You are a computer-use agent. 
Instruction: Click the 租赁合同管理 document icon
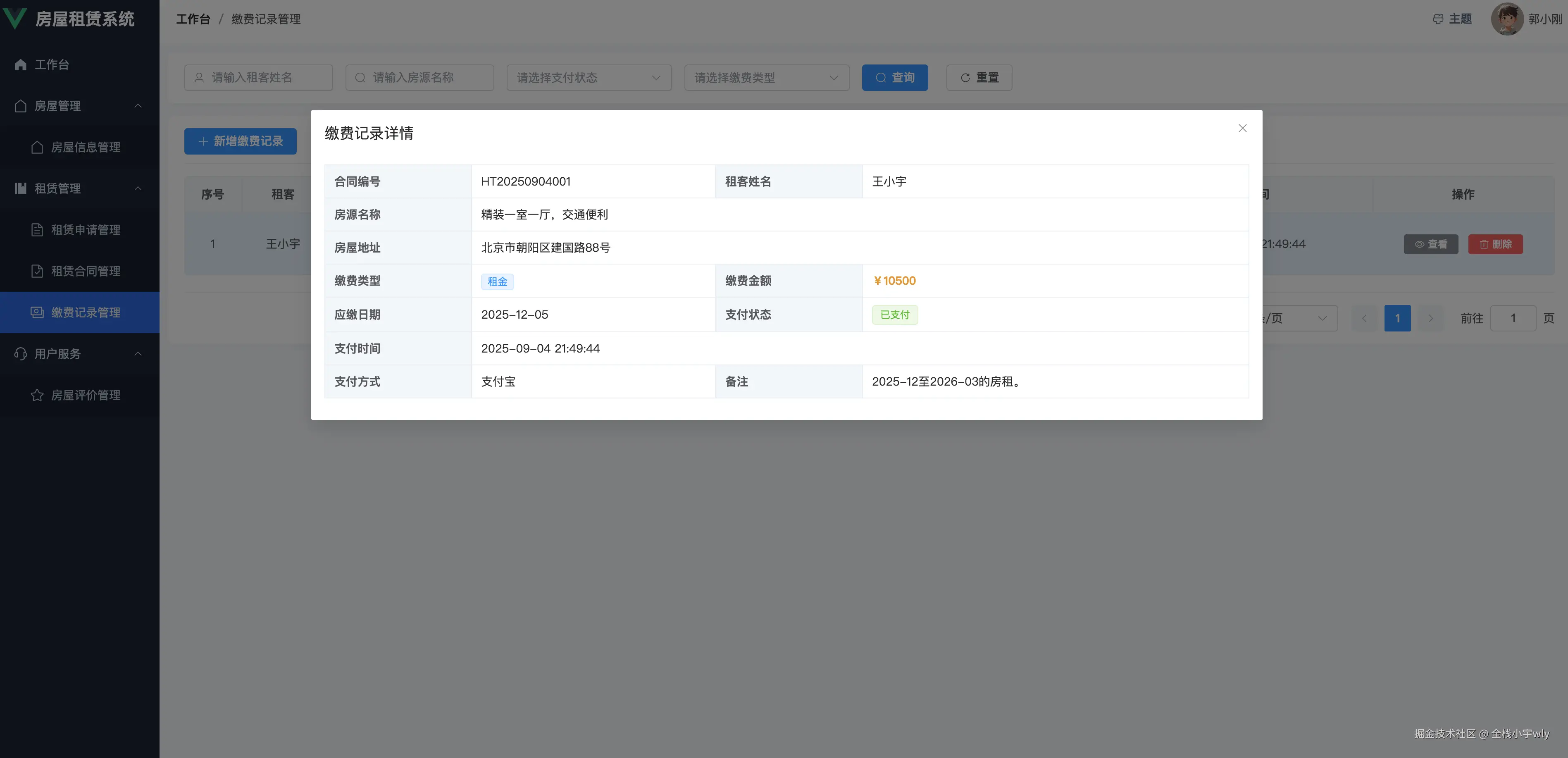click(x=37, y=271)
